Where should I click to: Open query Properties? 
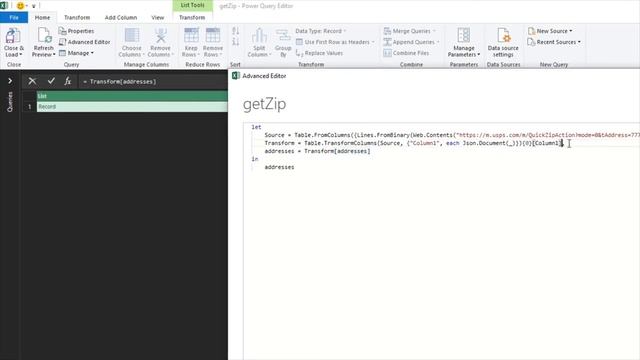click(x=76, y=31)
